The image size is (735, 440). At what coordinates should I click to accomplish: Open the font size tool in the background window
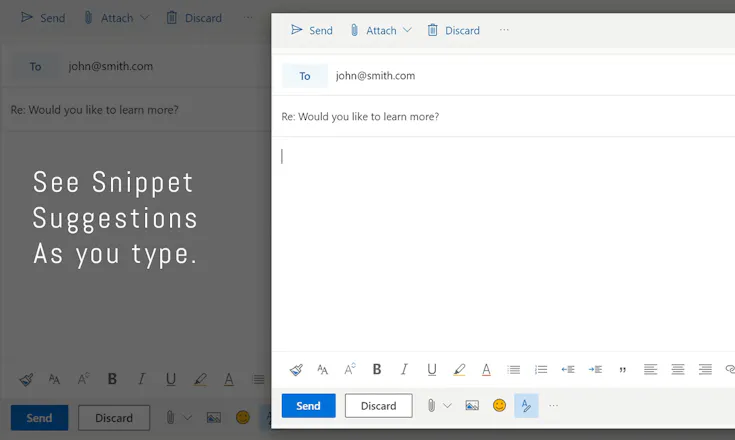54,379
